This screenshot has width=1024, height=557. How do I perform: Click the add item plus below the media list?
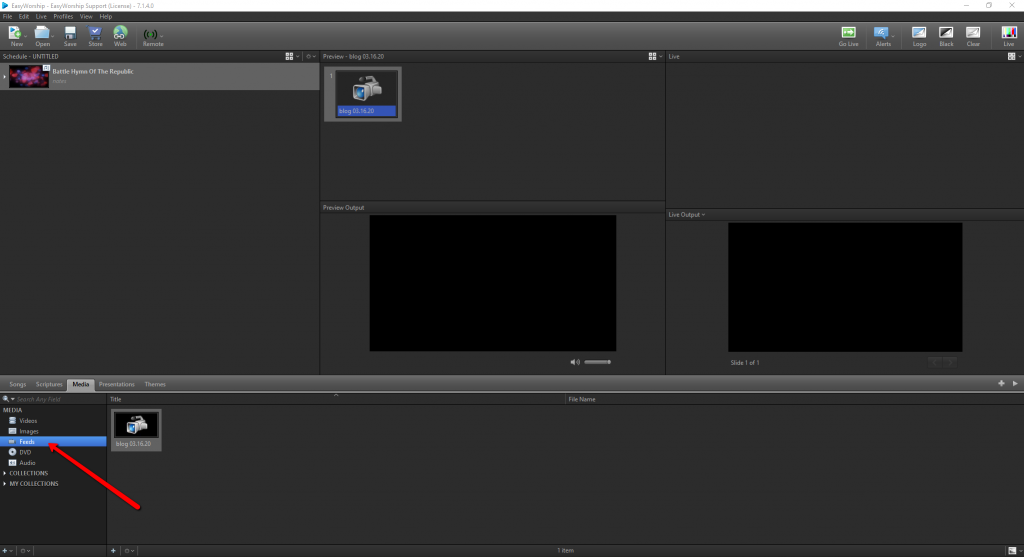pos(113,551)
